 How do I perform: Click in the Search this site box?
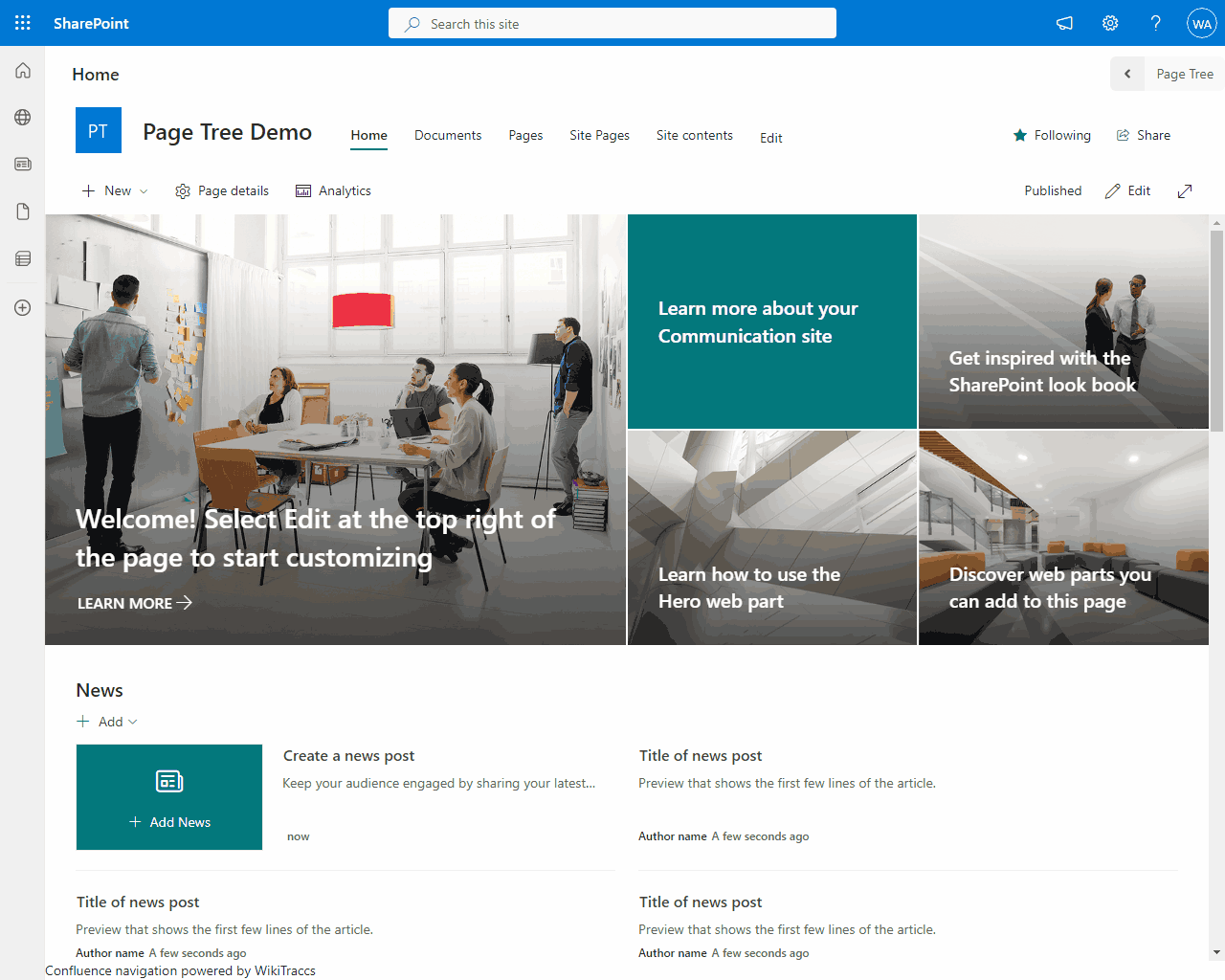[x=612, y=24]
